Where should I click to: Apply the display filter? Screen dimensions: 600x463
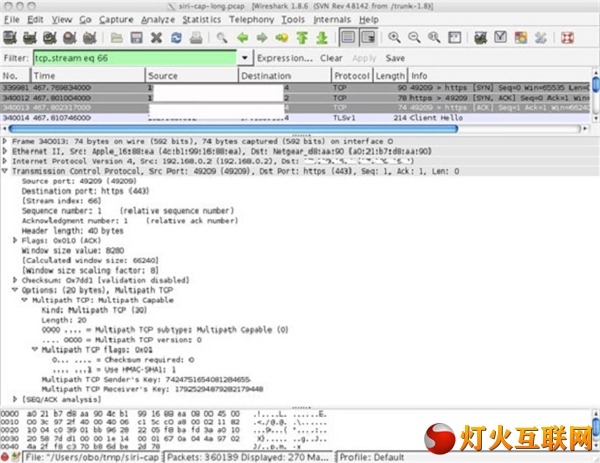pyautogui.click(x=364, y=58)
